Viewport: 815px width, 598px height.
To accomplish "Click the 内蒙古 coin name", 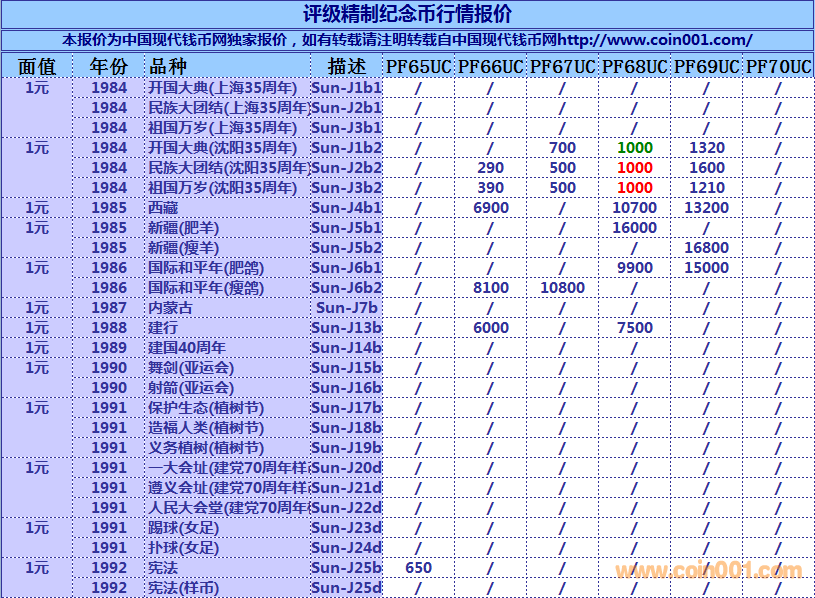I will [x=170, y=308].
